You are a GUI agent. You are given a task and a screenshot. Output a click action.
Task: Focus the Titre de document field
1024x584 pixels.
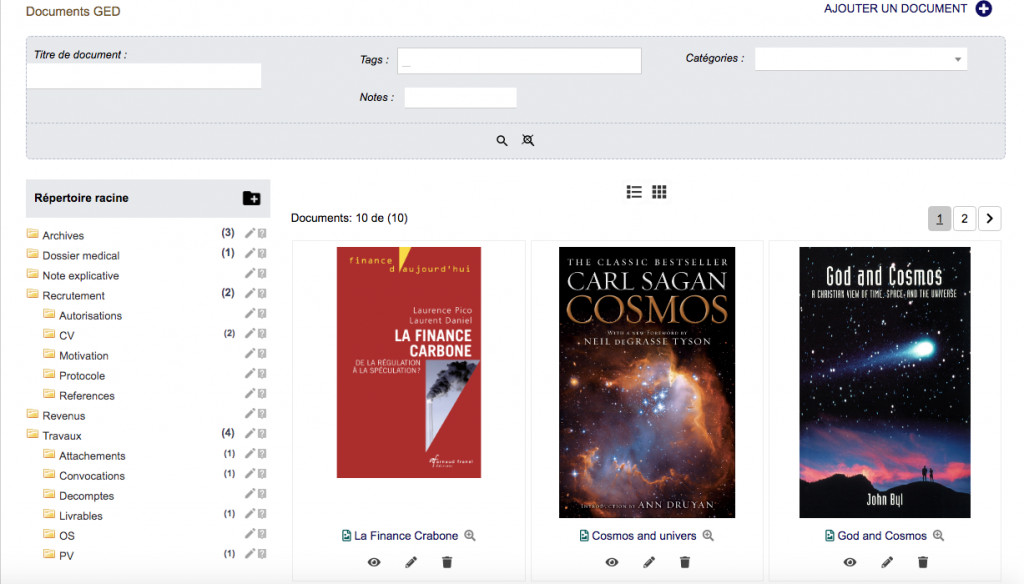(x=144, y=76)
